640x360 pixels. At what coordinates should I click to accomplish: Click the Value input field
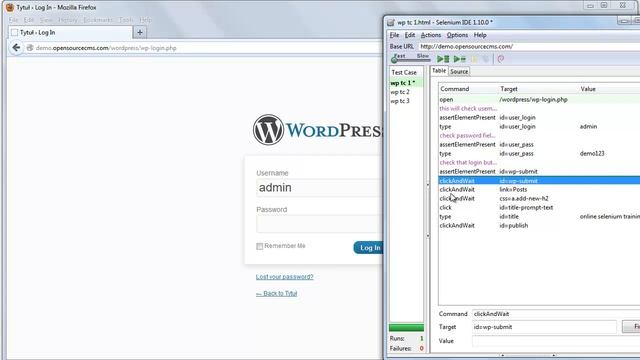pyautogui.click(x=556, y=341)
